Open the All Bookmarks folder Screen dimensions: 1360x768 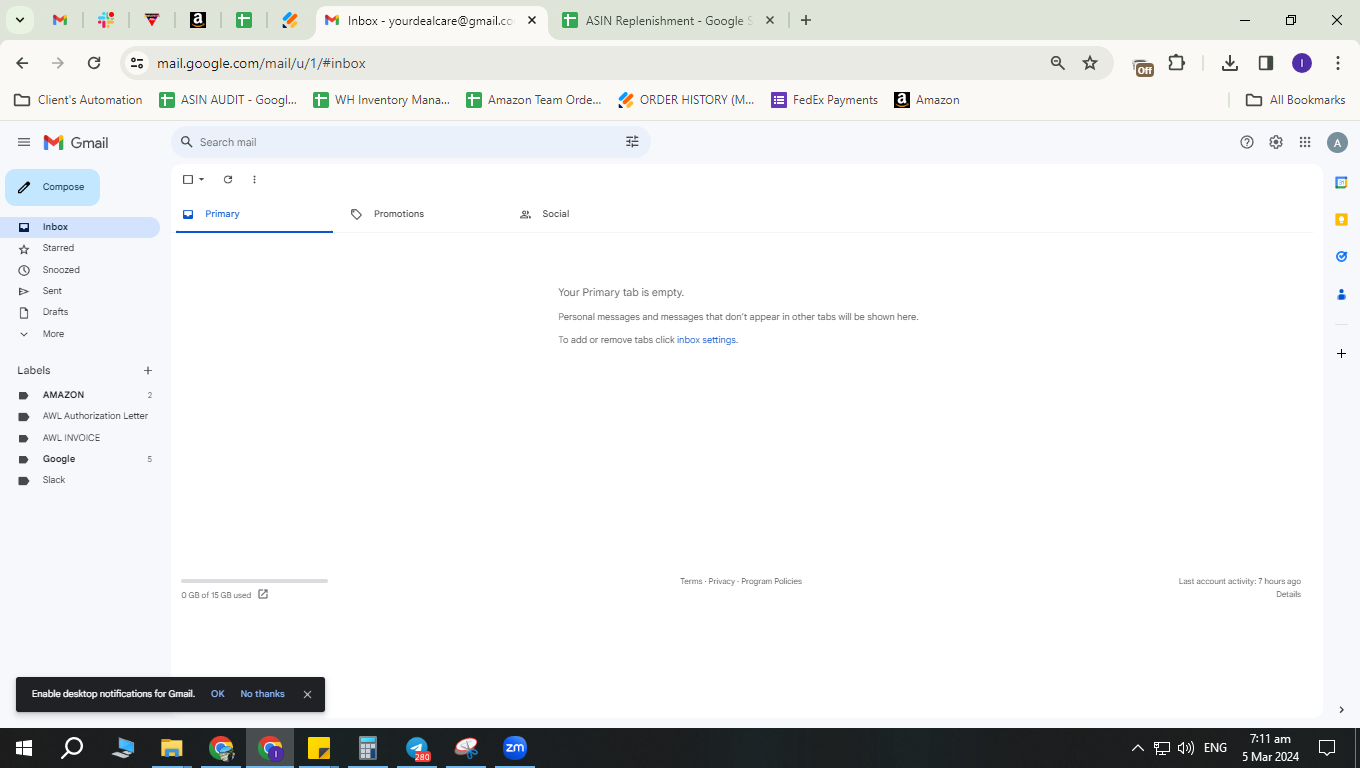coord(1296,100)
